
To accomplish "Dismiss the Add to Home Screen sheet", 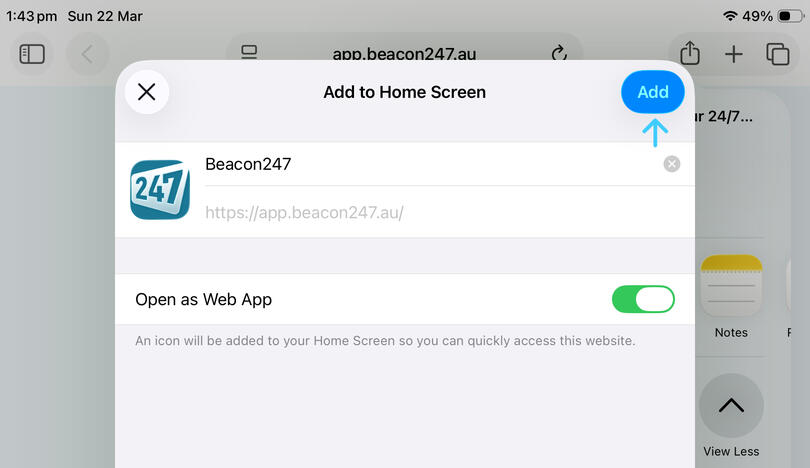I will [x=147, y=92].
